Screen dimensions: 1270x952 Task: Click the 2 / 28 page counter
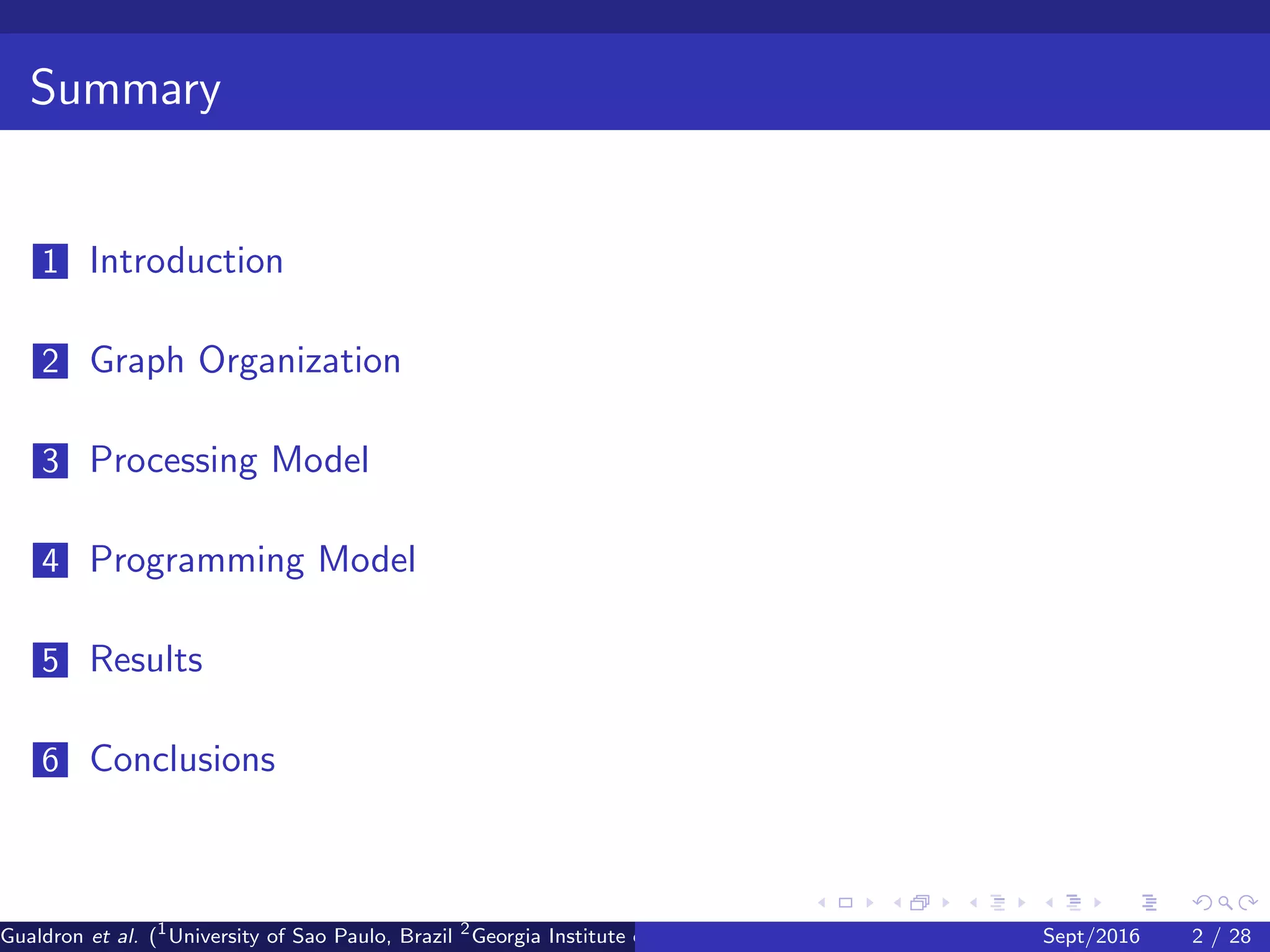(1221, 937)
